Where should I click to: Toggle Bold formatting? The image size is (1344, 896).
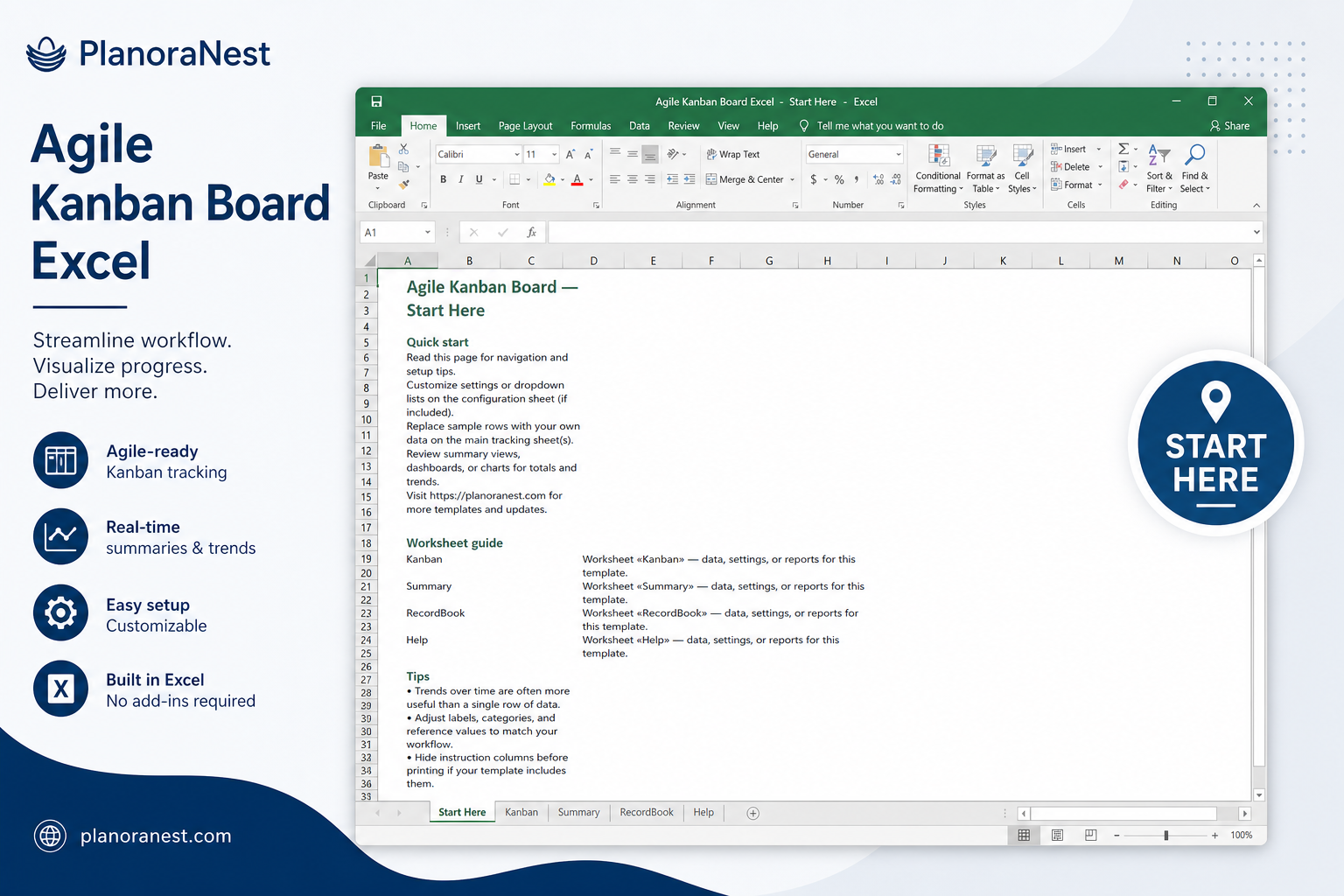tap(444, 179)
